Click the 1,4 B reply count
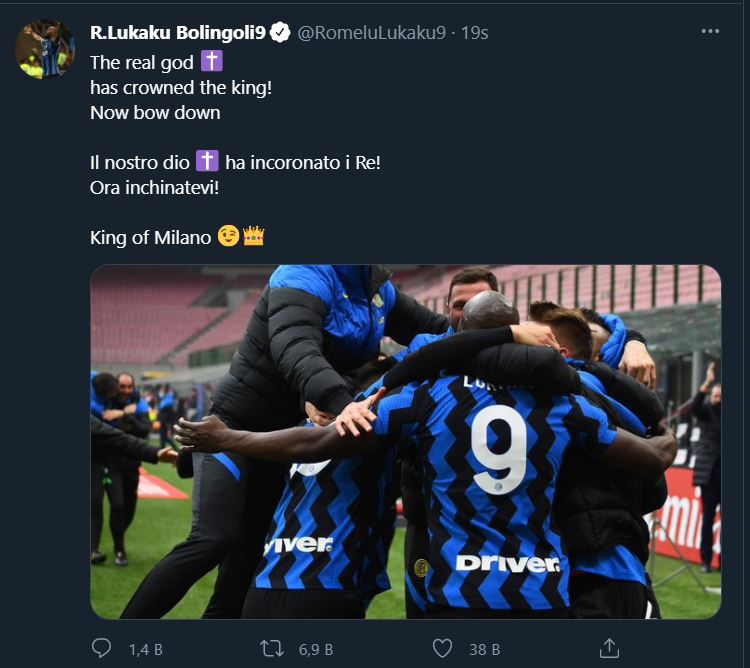 (x=145, y=650)
